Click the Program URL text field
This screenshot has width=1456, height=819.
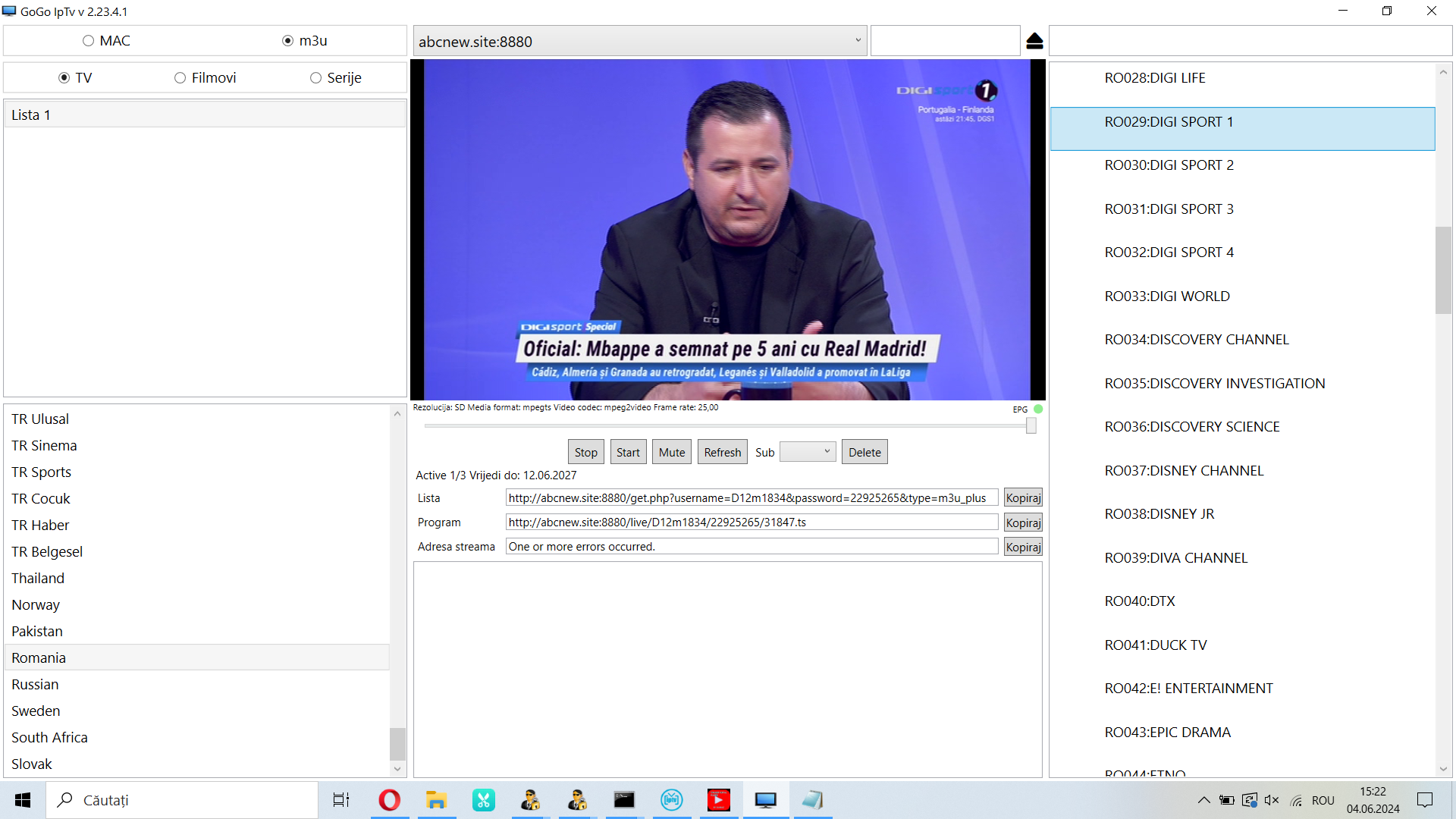point(752,522)
